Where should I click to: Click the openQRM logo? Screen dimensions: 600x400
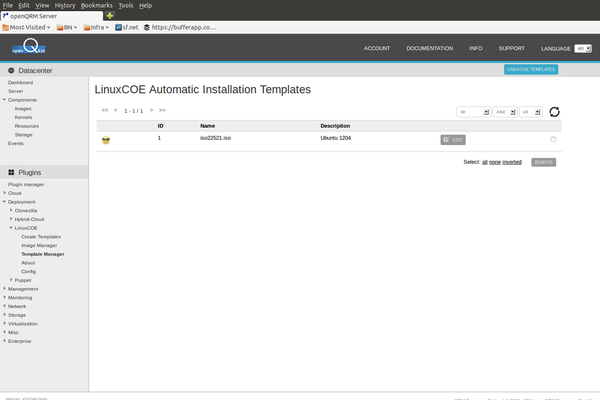[x=29, y=46]
